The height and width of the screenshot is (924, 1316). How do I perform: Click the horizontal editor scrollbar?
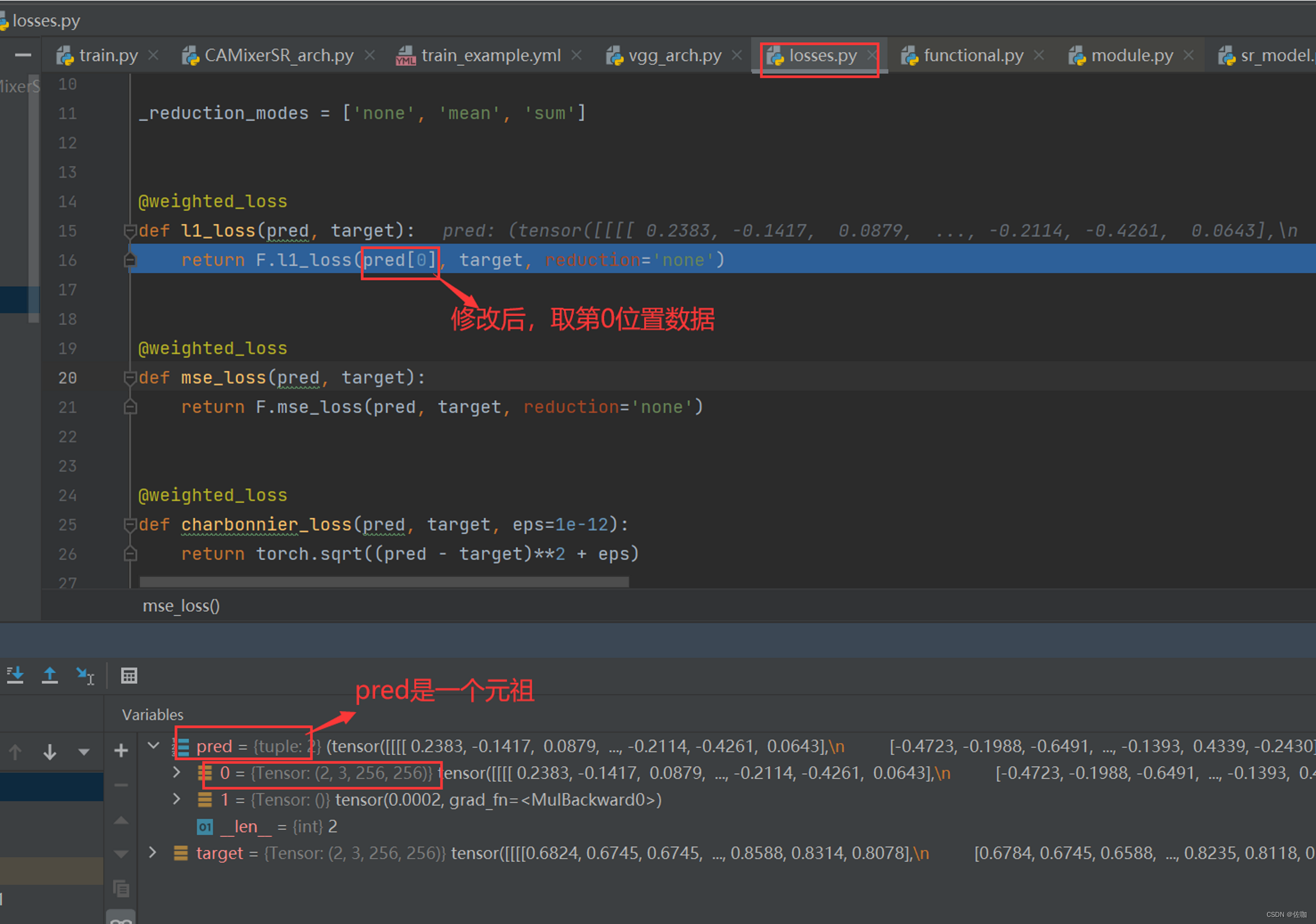click(x=384, y=582)
